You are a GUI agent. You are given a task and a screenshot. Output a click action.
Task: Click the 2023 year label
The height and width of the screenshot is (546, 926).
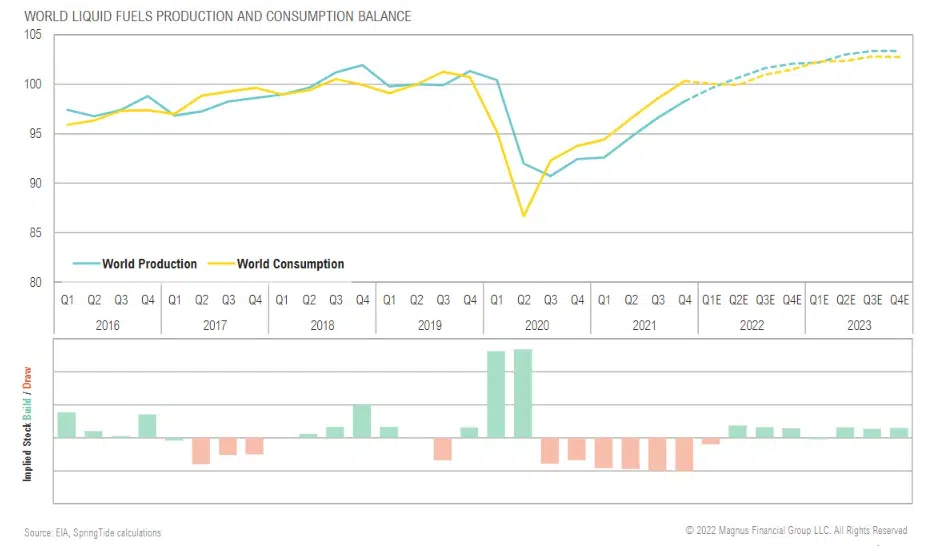pyautogui.click(x=859, y=325)
